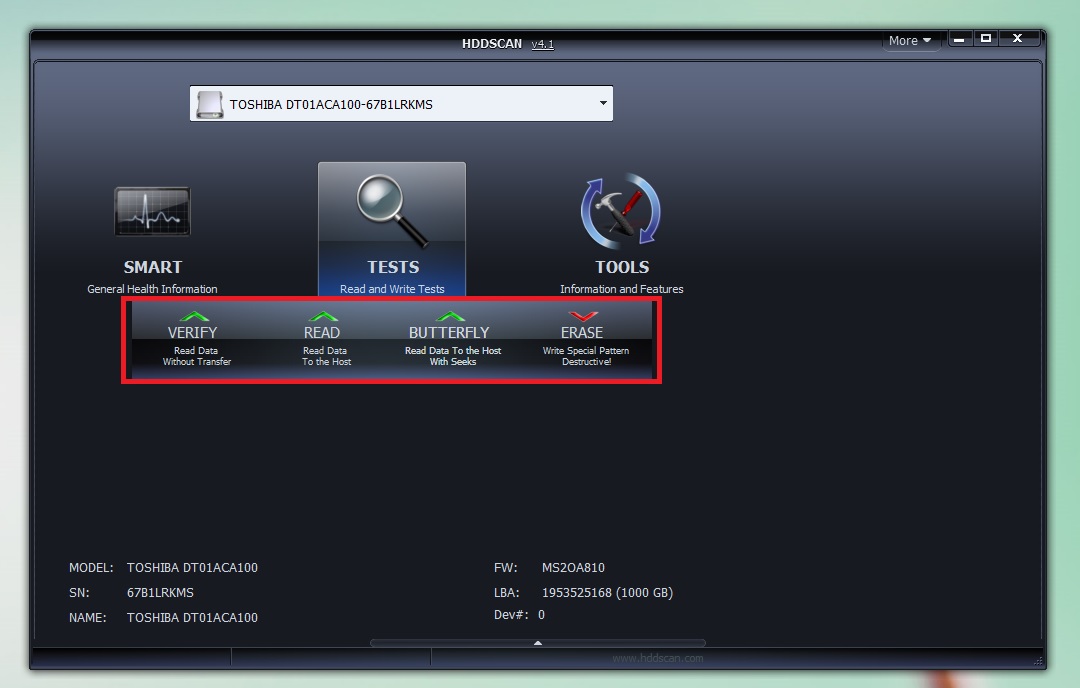Open the TOOLS hammer icon
1080x688 pixels.
pyautogui.click(x=621, y=211)
